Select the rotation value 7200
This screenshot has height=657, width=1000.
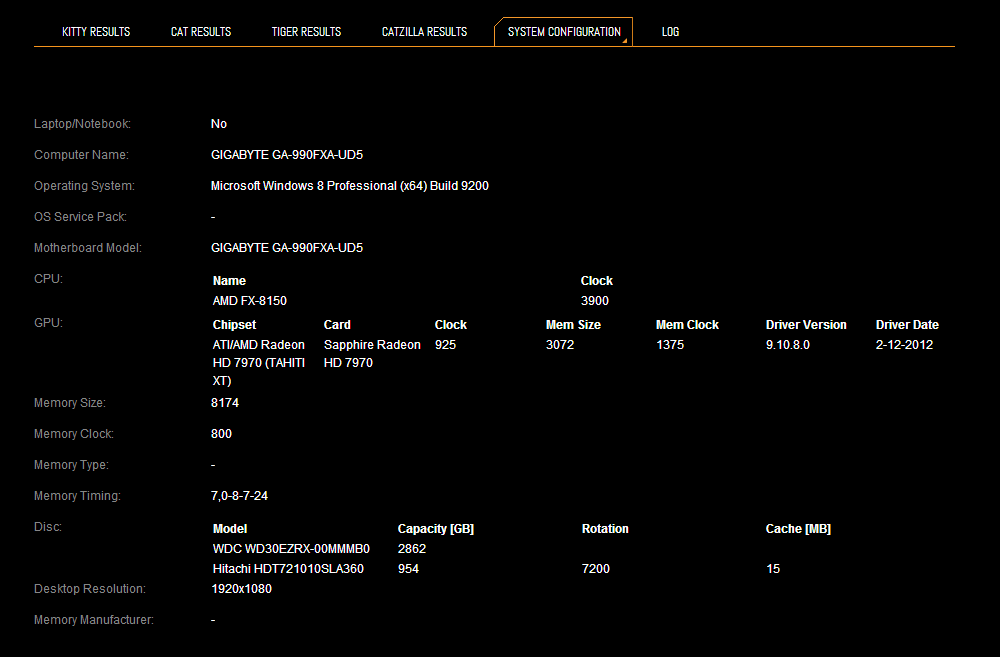pos(596,569)
